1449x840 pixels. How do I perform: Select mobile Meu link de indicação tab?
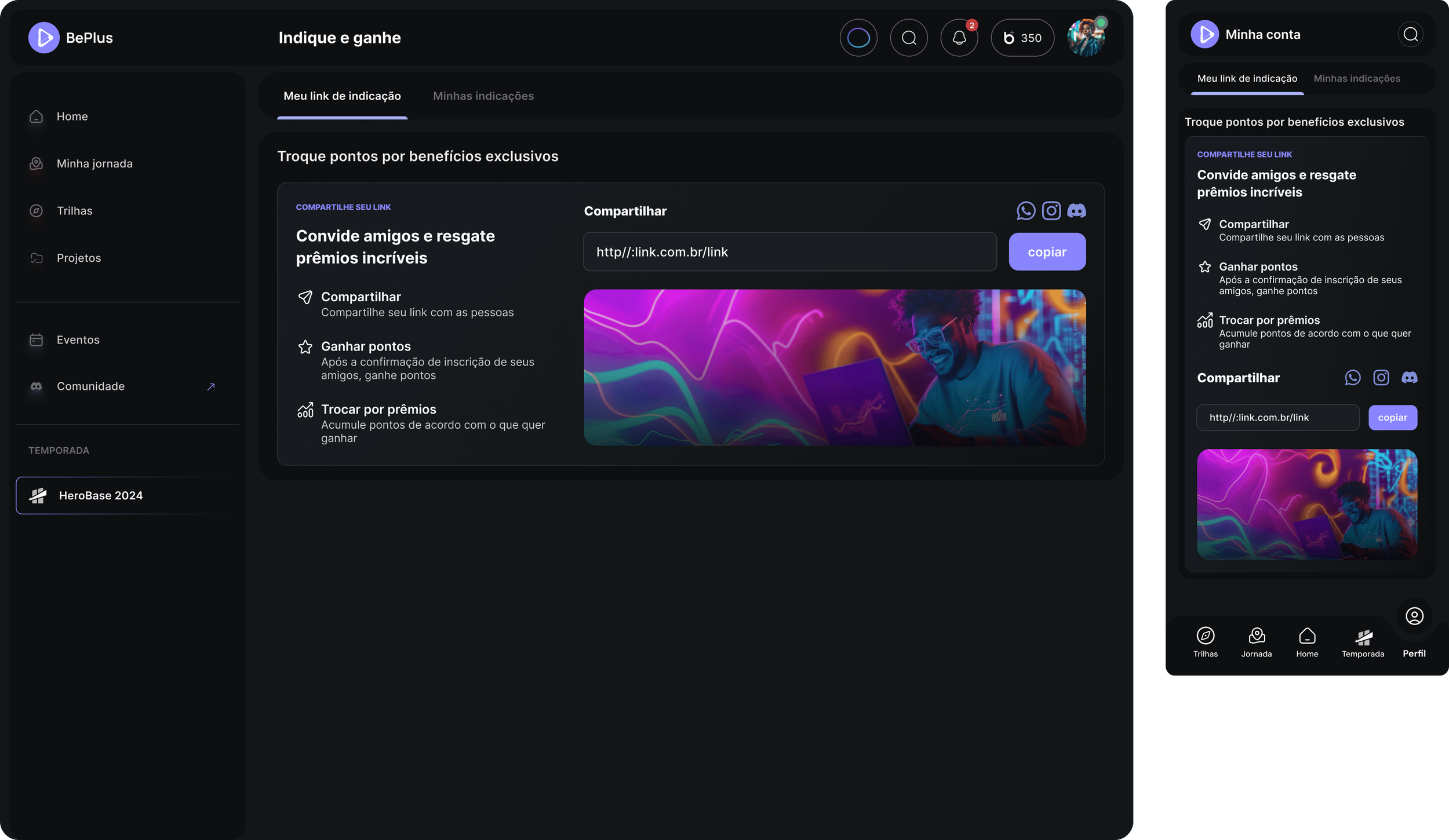1247,79
